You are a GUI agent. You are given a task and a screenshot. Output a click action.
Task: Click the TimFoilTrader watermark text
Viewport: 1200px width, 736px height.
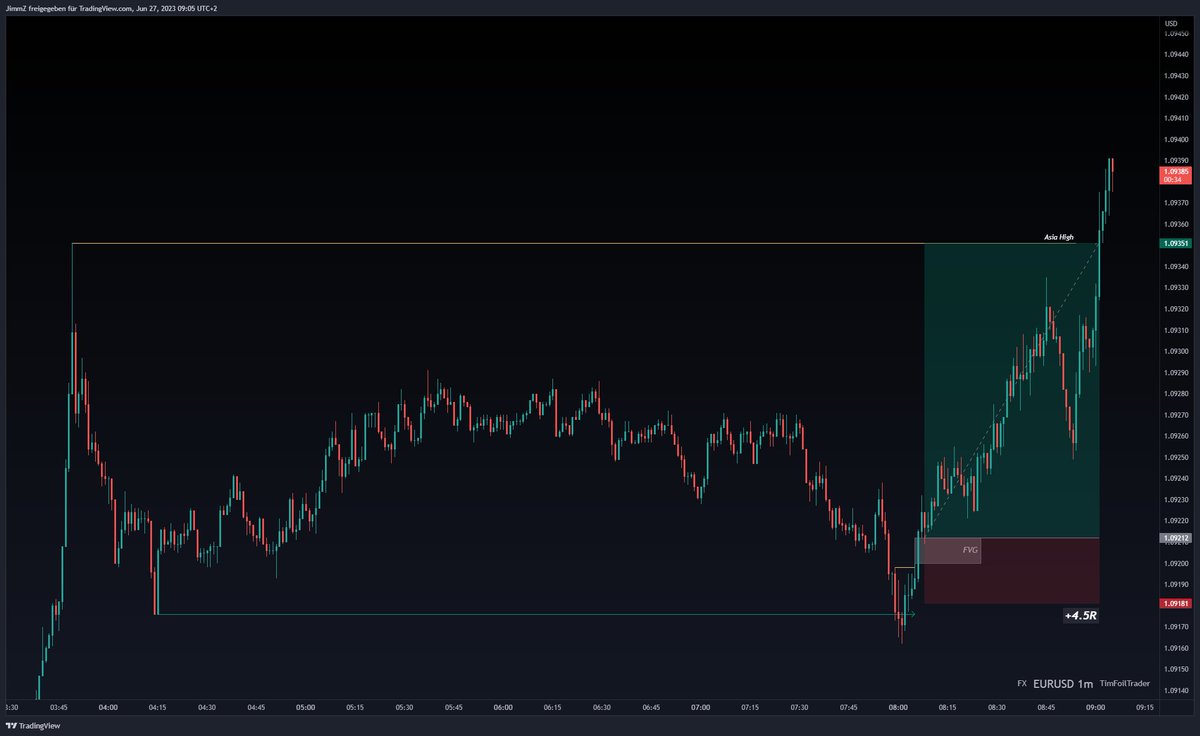1125,683
